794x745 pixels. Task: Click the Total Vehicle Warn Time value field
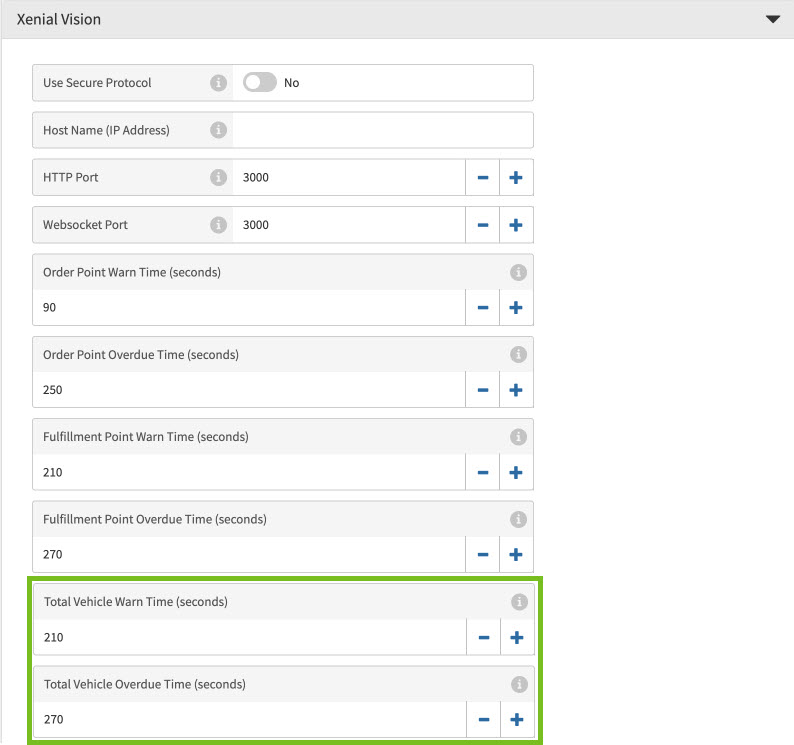250,637
